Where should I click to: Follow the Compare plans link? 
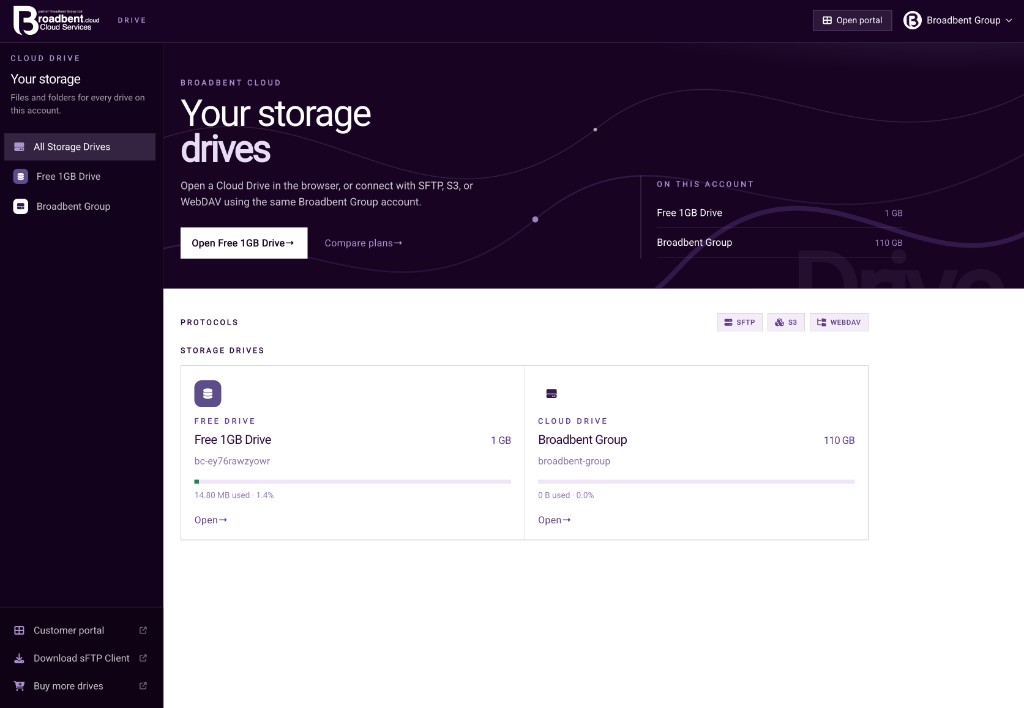pyautogui.click(x=363, y=243)
